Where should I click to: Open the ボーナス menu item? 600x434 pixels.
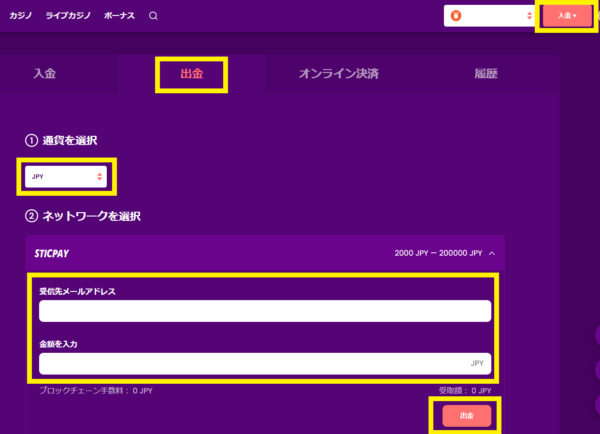tap(120, 16)
